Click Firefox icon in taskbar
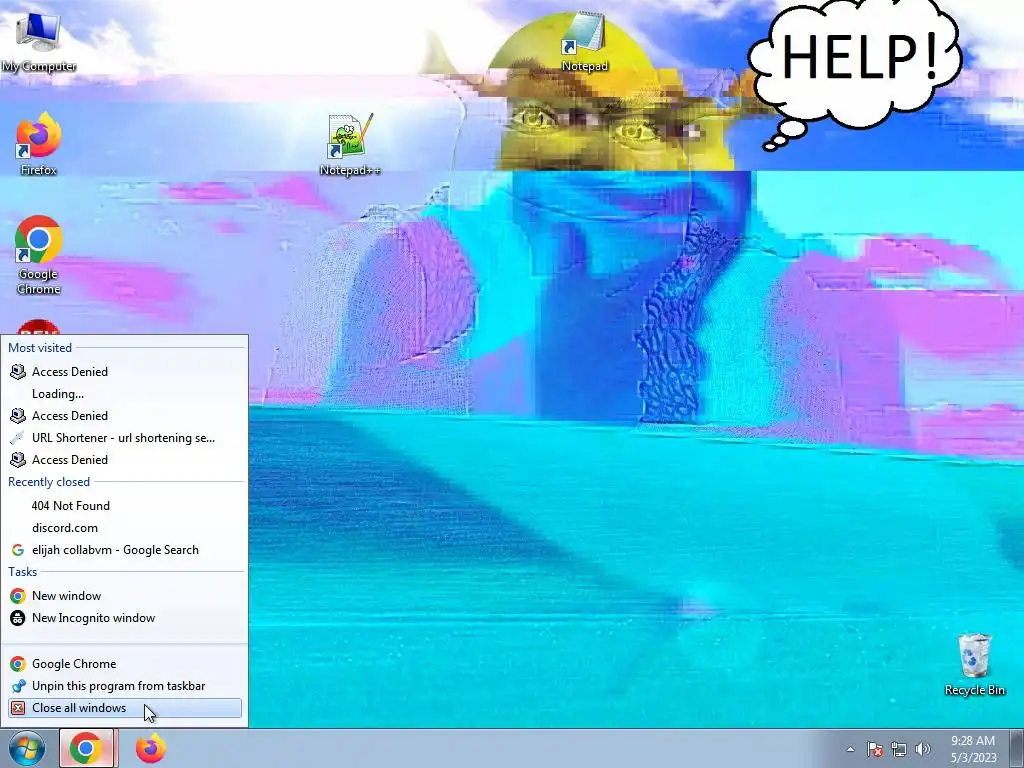 (x=150, y=748)
